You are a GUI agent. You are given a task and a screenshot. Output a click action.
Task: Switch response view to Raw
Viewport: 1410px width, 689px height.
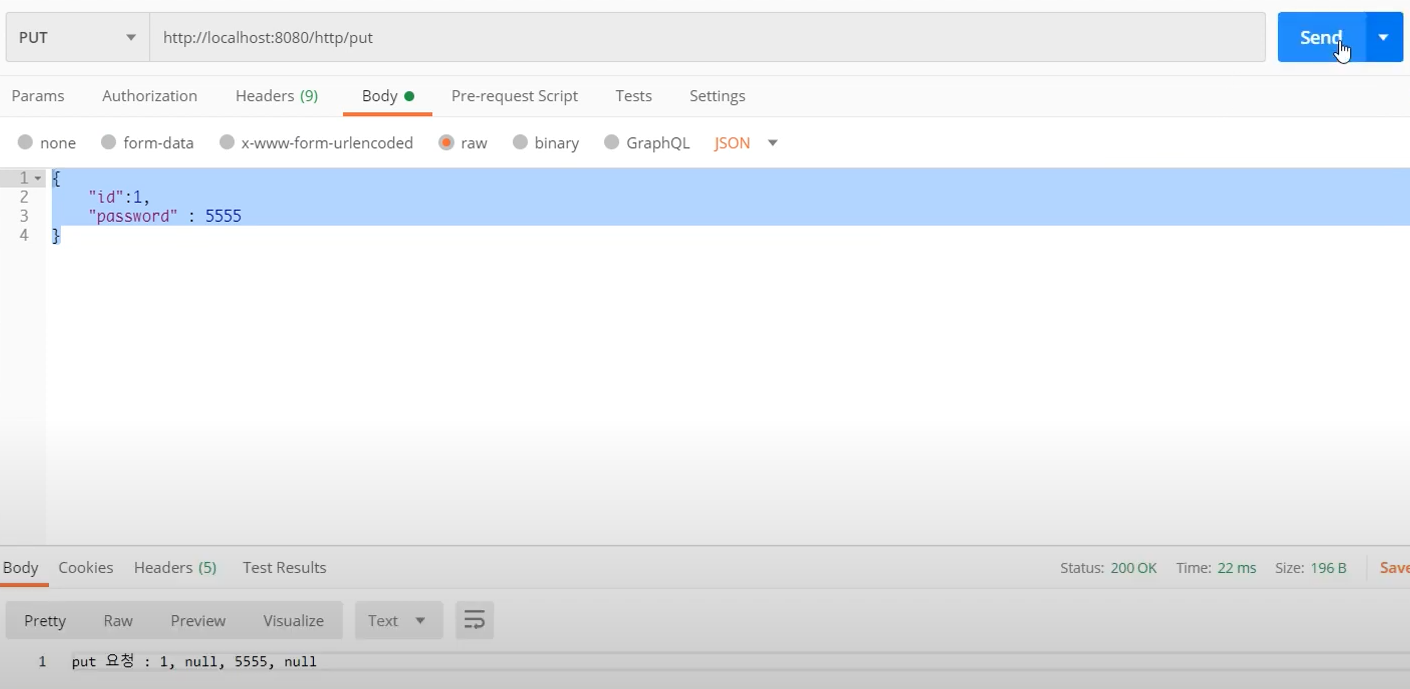click(118, 620)
